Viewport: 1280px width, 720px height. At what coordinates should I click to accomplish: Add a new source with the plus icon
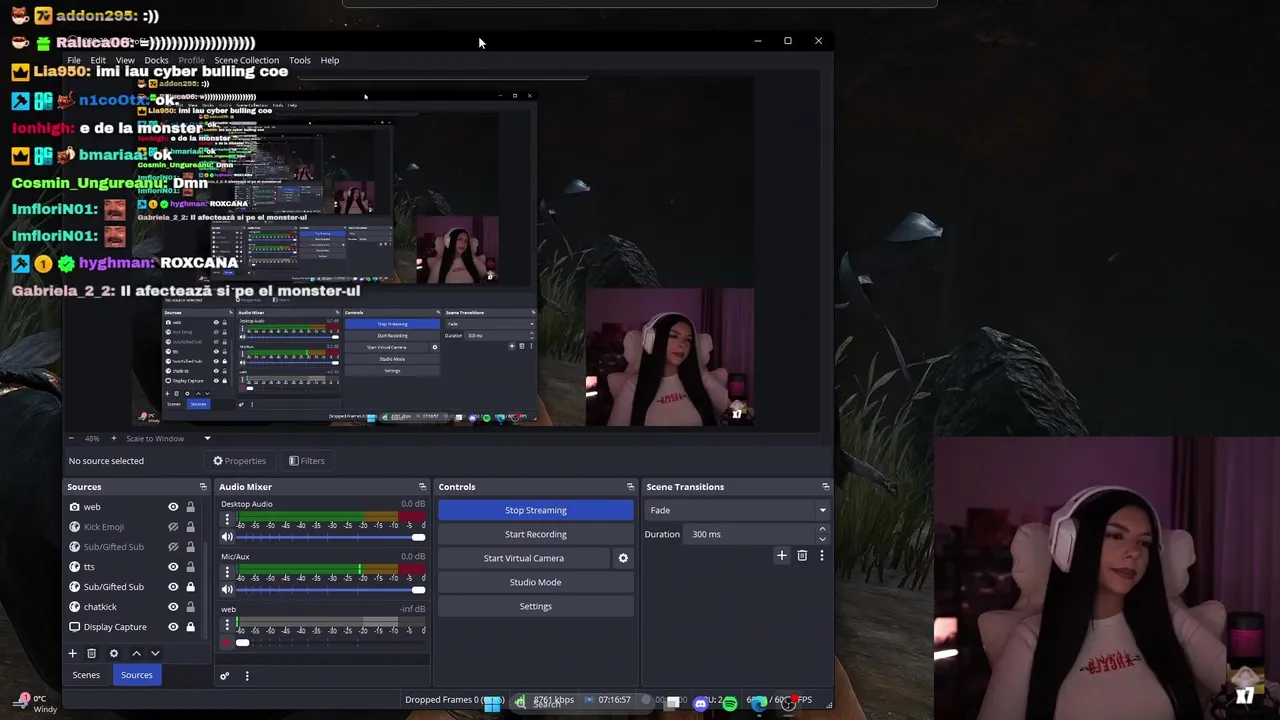coord(72,653)
